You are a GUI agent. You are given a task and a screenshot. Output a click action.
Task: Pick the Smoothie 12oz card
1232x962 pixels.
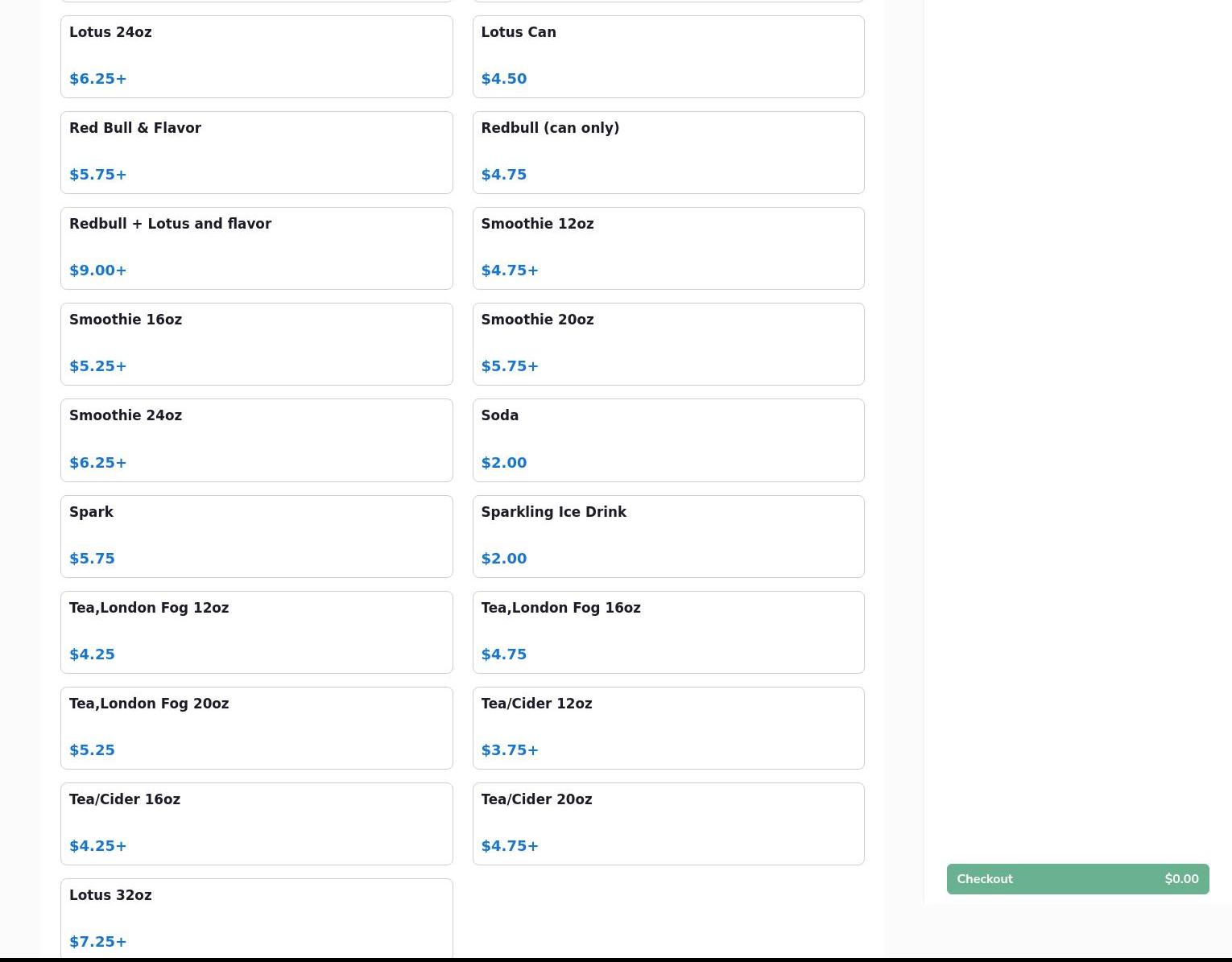[x=668, y=248]
